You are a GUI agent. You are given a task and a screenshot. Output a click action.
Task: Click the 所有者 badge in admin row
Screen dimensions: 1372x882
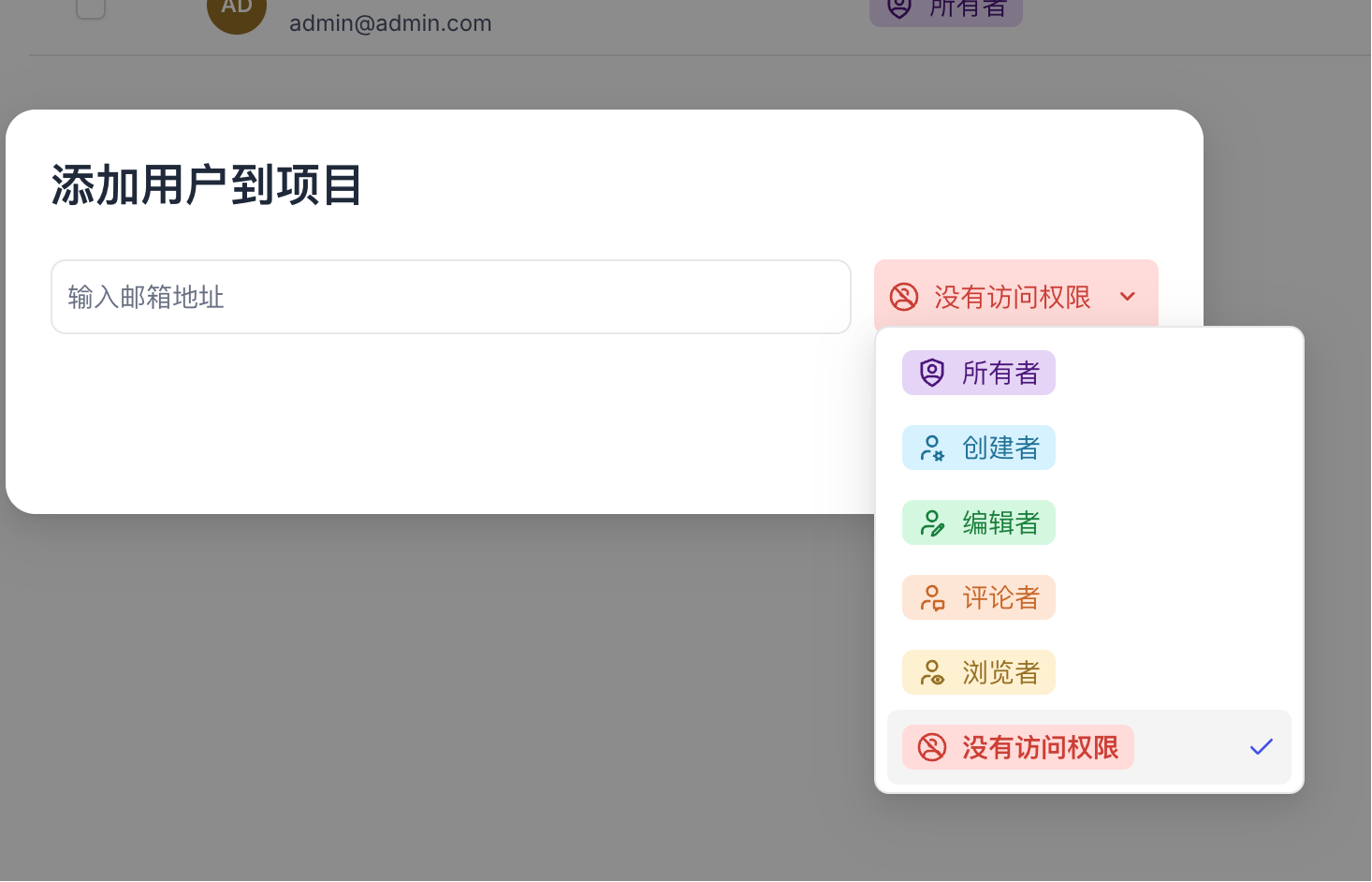(x=946, y=10)
